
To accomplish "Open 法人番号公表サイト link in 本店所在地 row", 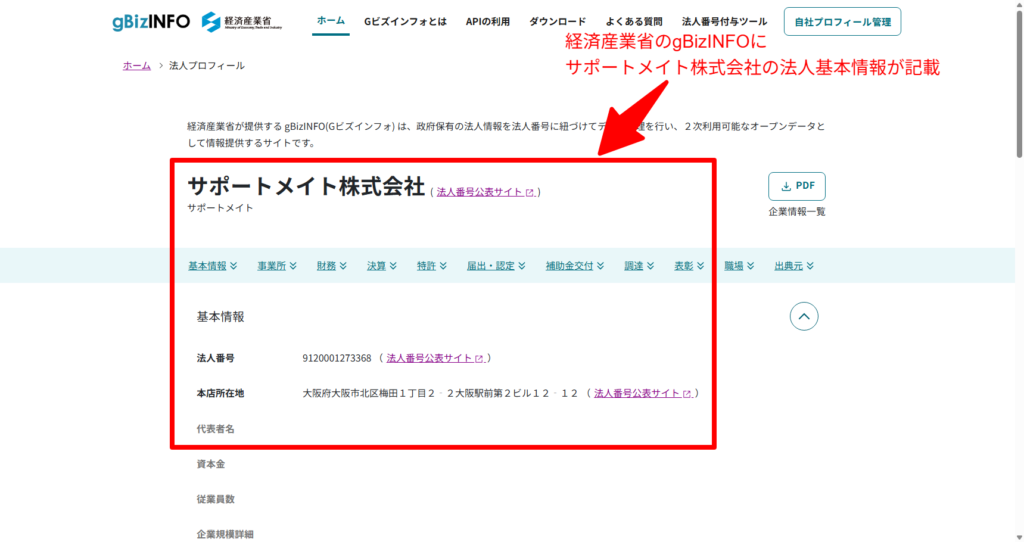I will 643,393.
